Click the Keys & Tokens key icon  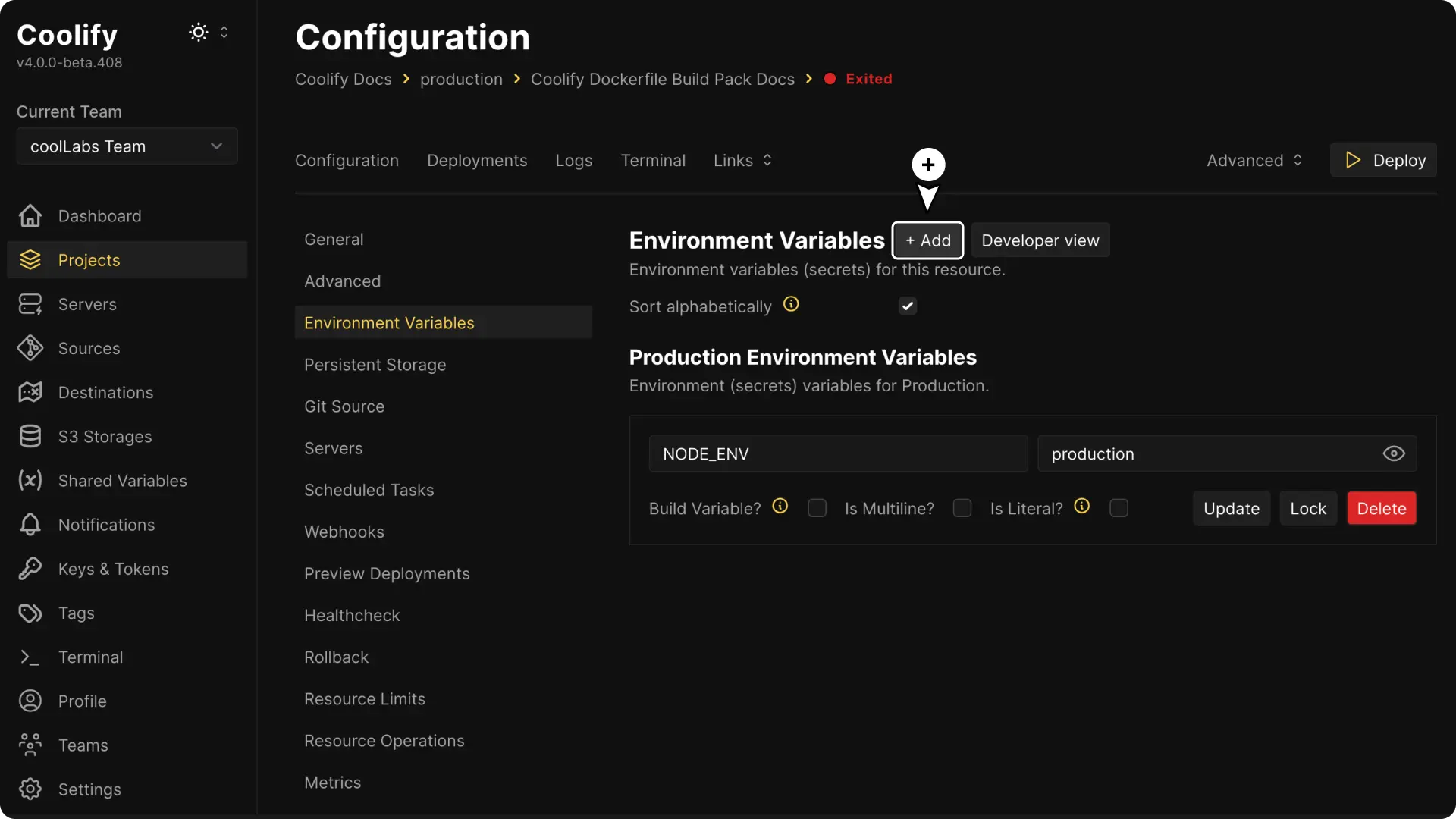pos(29,569)
